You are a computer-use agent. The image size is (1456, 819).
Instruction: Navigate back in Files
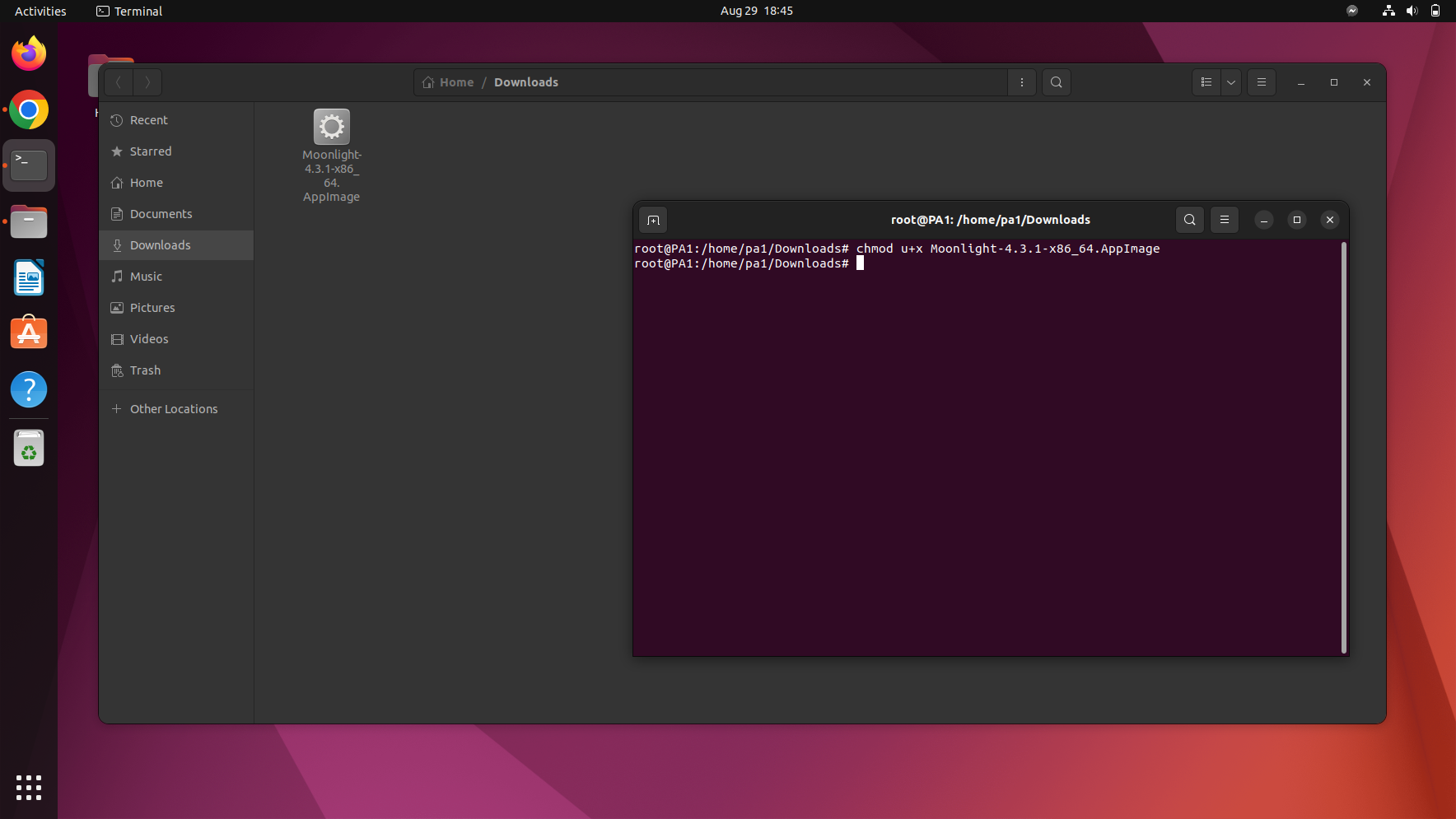pos(119,82)
